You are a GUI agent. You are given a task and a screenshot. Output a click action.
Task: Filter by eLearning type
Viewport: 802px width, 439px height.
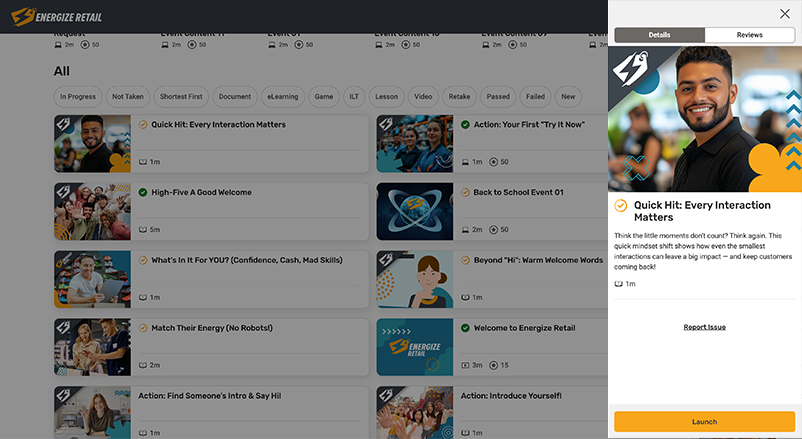pyautogui.click(x=283, y=97)
